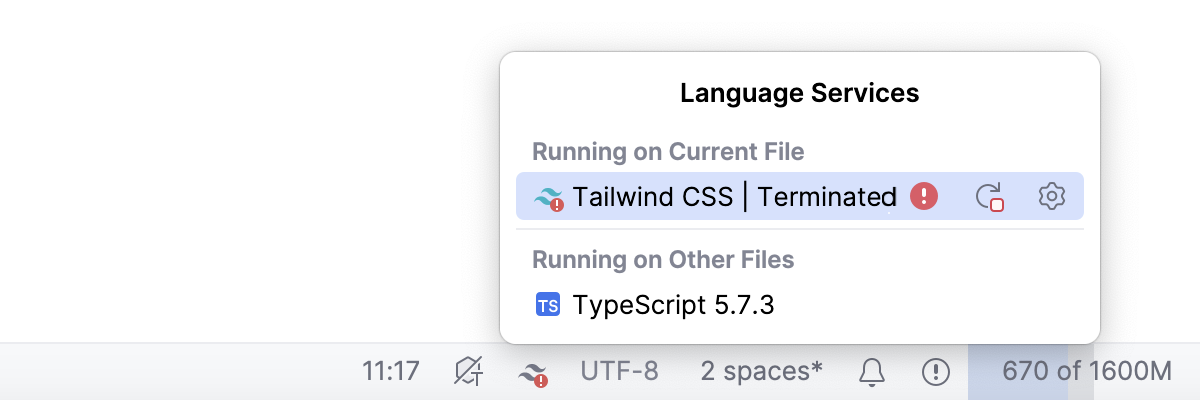Restart the Tailwind CSS language service
Screen dimensions: 1200x400
[x=989, y=196]
